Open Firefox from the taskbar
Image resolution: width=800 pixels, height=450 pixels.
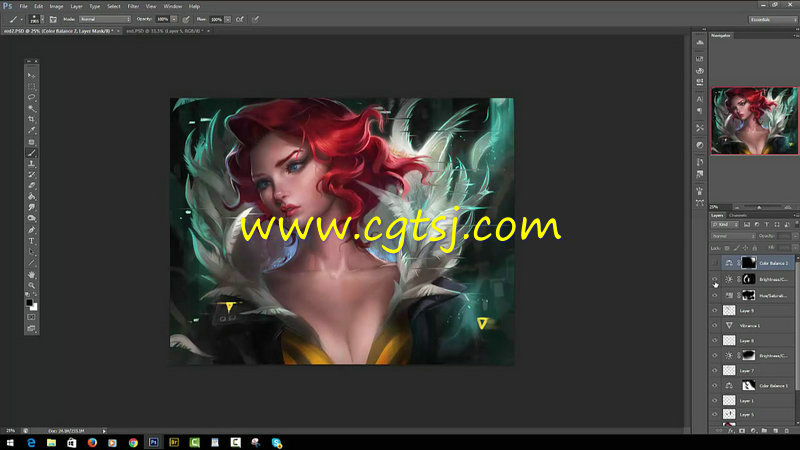(x=92, y=443)
